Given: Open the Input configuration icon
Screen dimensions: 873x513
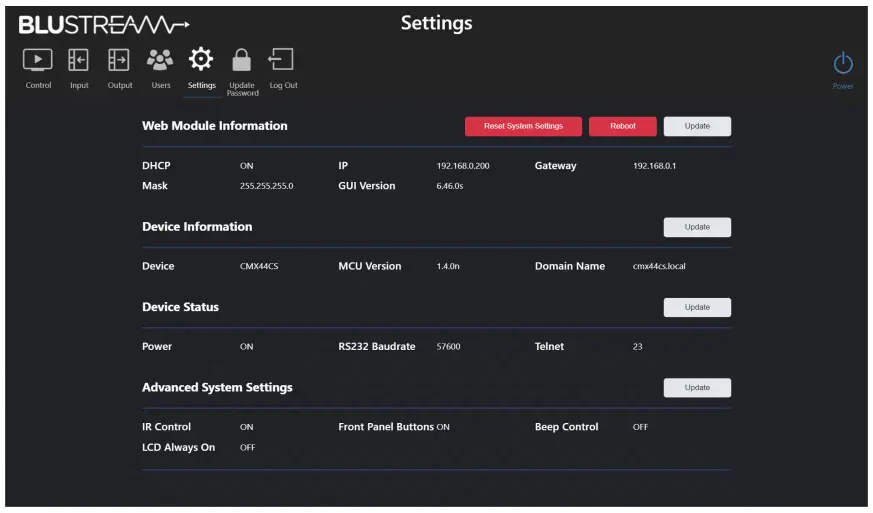Looking at the screenshot, I should (x=79, y=60).
